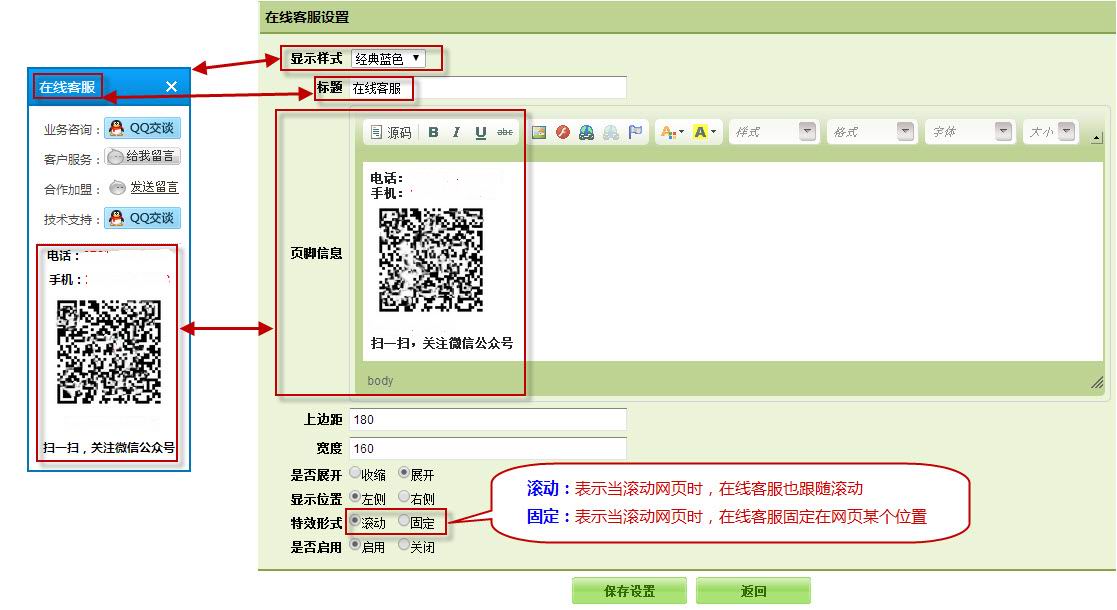The width and height of the screenshot is (1117, 610).
Task: Click the 页脚信息 label
Action: 316,253
